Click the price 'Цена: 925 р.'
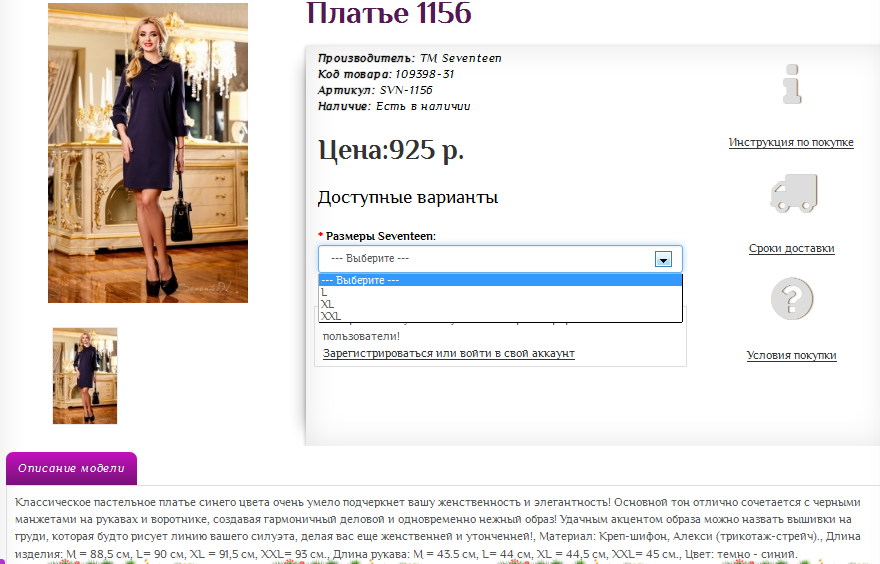This screenshot has width=880, height=564. tap(391, 151)
